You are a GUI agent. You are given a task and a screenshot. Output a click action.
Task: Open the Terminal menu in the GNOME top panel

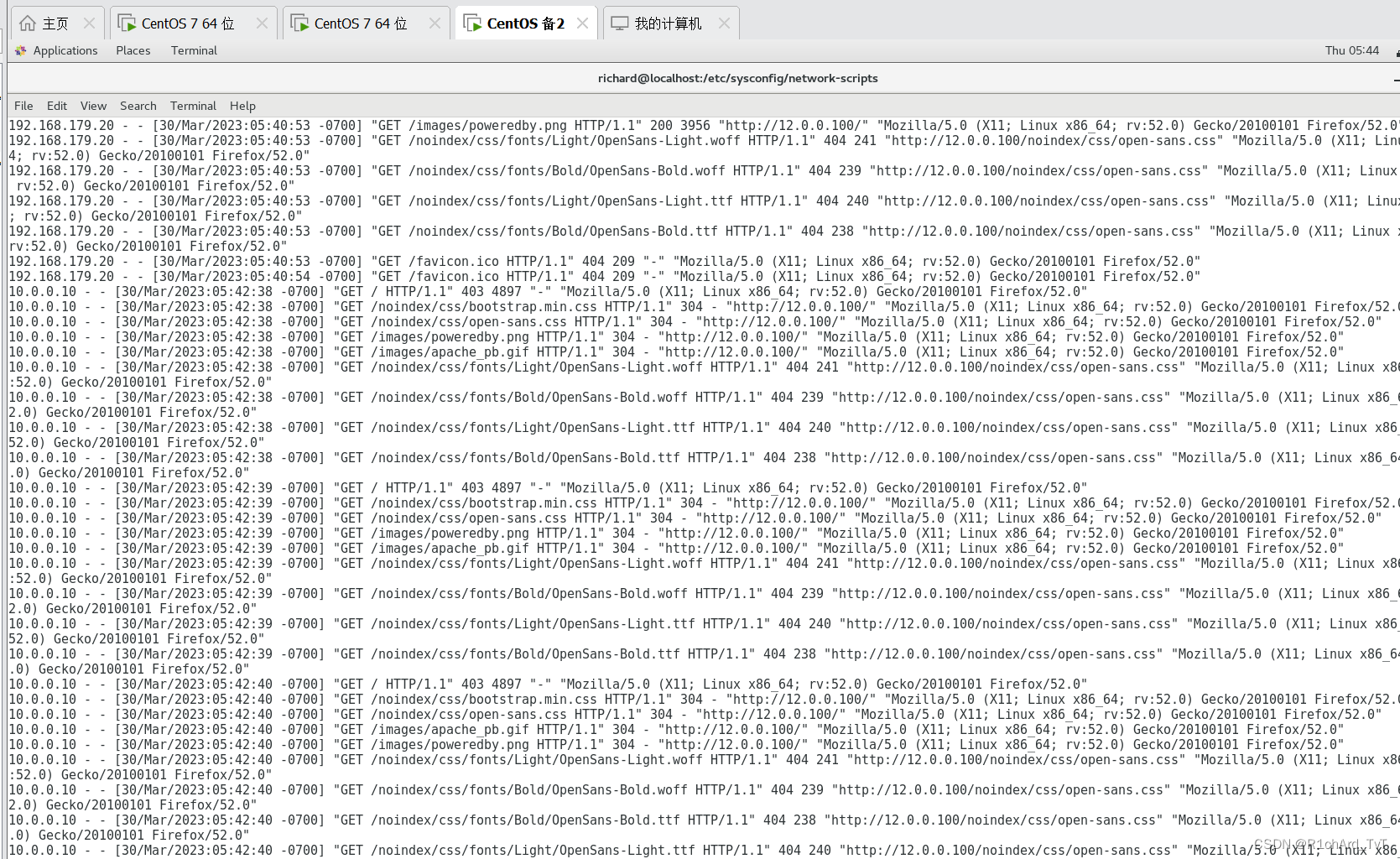193,50
